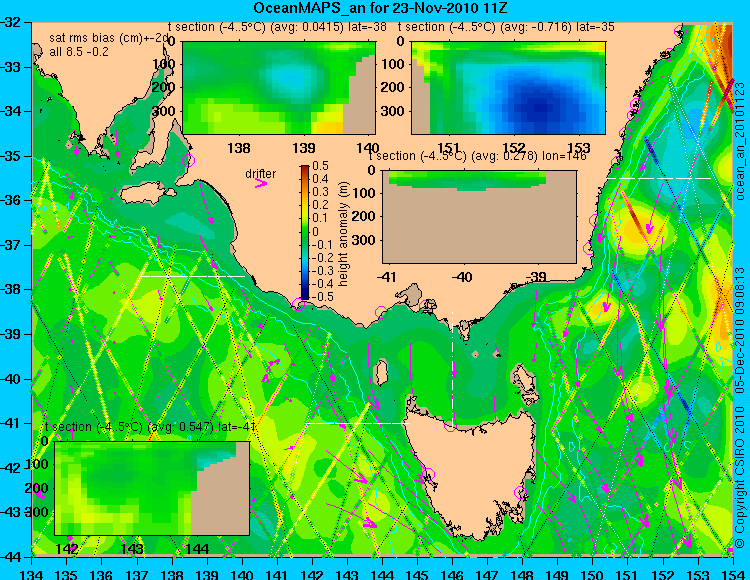Click the magenta circle marker on Tasmania's east coast

[520, 492]
